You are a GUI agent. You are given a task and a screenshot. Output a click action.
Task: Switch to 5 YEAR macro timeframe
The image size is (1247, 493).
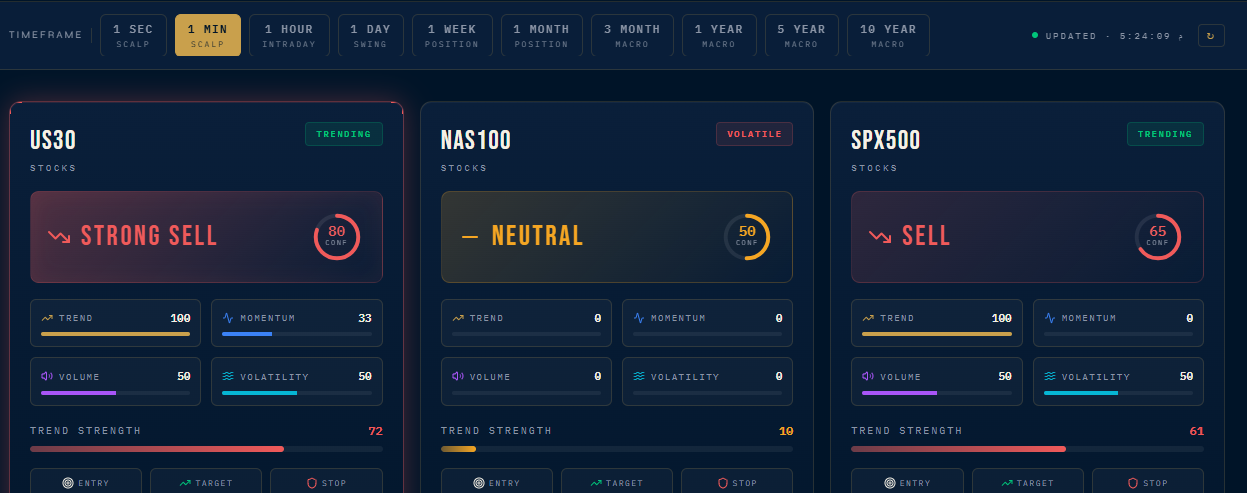coord(802,35)
